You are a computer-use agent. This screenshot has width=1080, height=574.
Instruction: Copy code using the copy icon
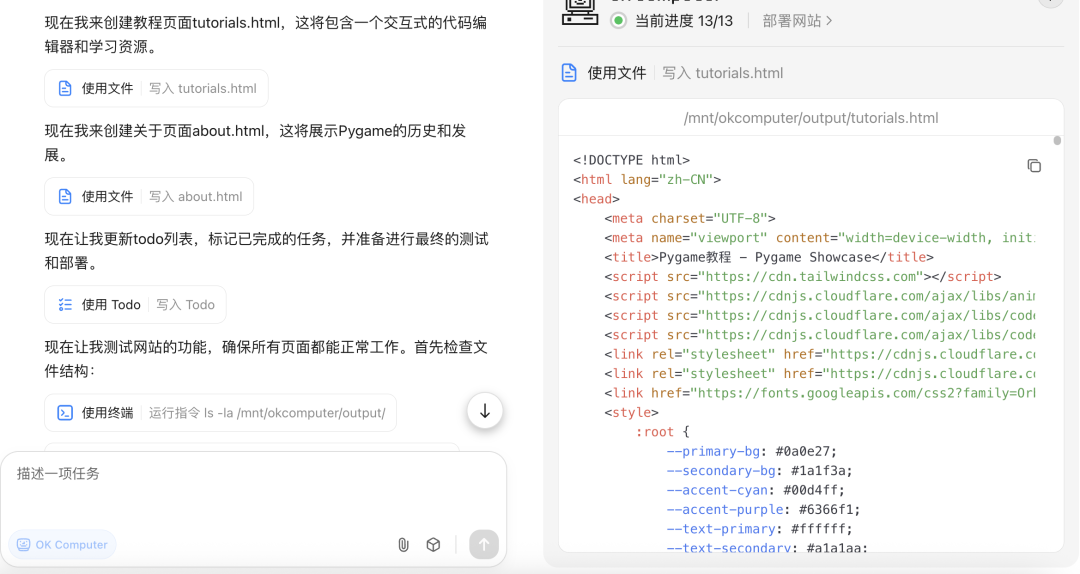(x=1034, y=165)
